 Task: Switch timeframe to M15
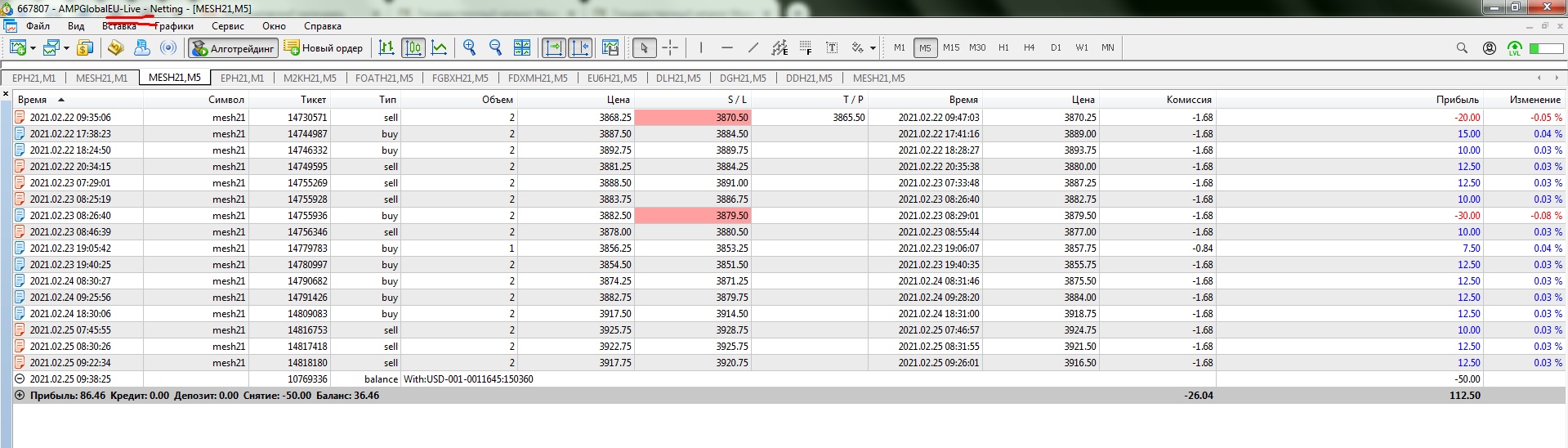(951, 48)
